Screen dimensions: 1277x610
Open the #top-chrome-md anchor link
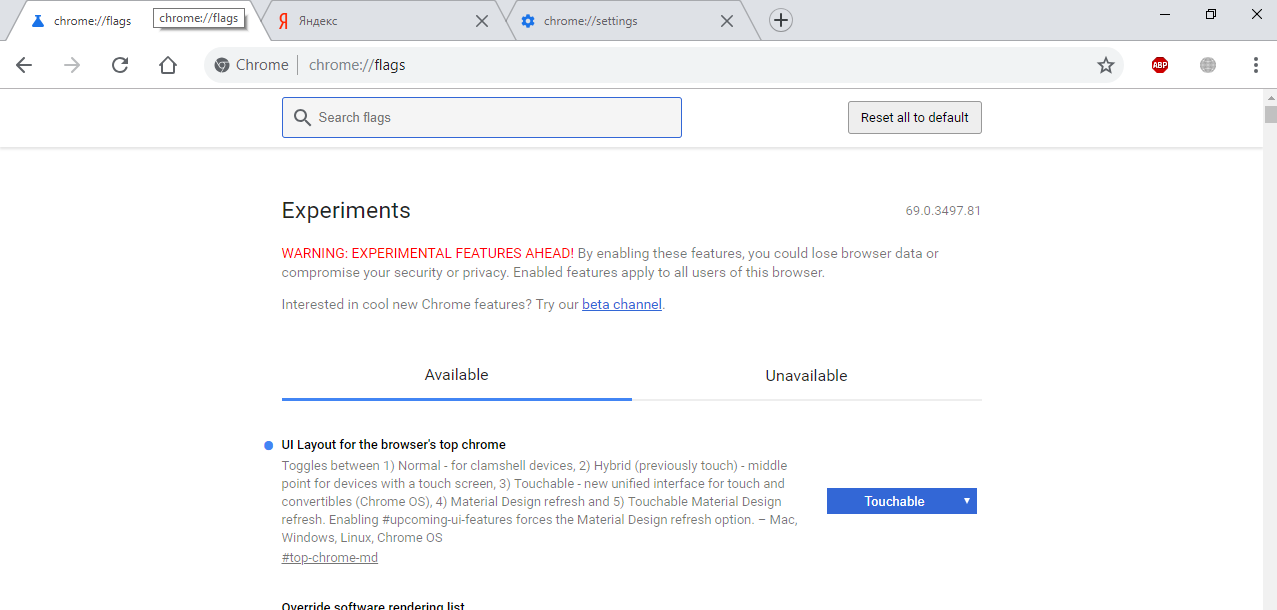[x=330, y=557]
